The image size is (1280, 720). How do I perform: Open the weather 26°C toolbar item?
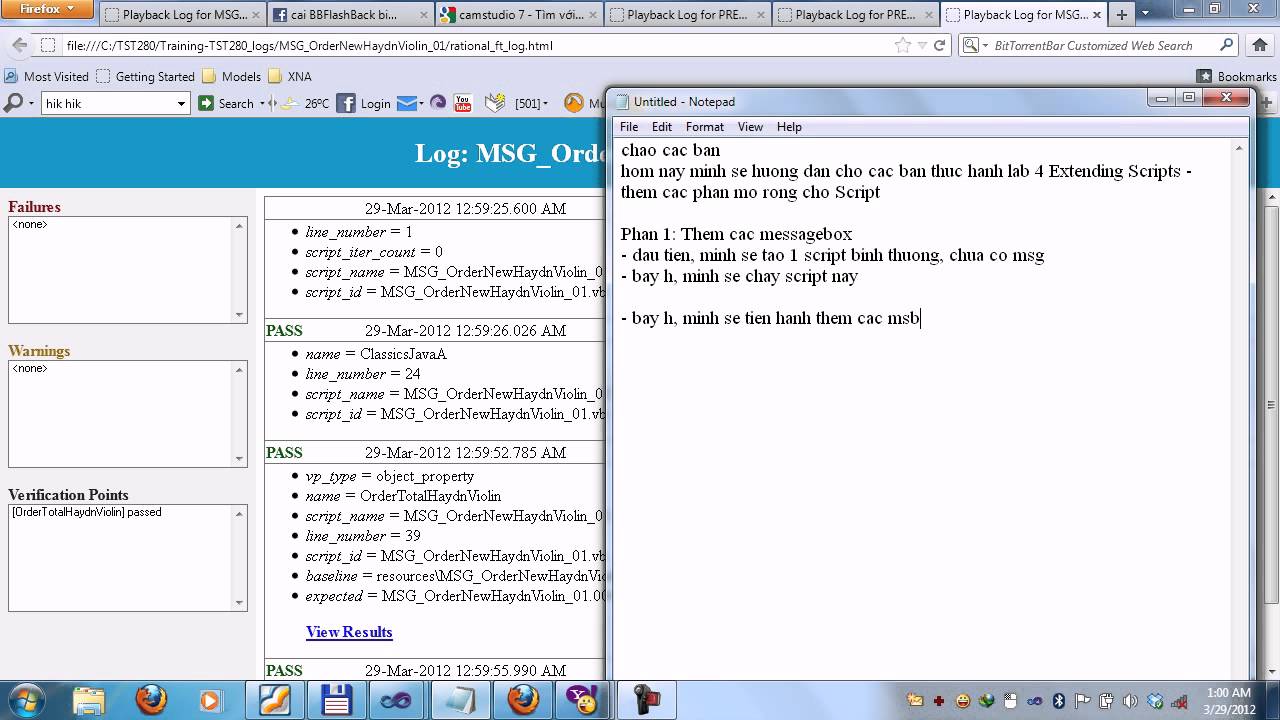(x=307, y=103)
